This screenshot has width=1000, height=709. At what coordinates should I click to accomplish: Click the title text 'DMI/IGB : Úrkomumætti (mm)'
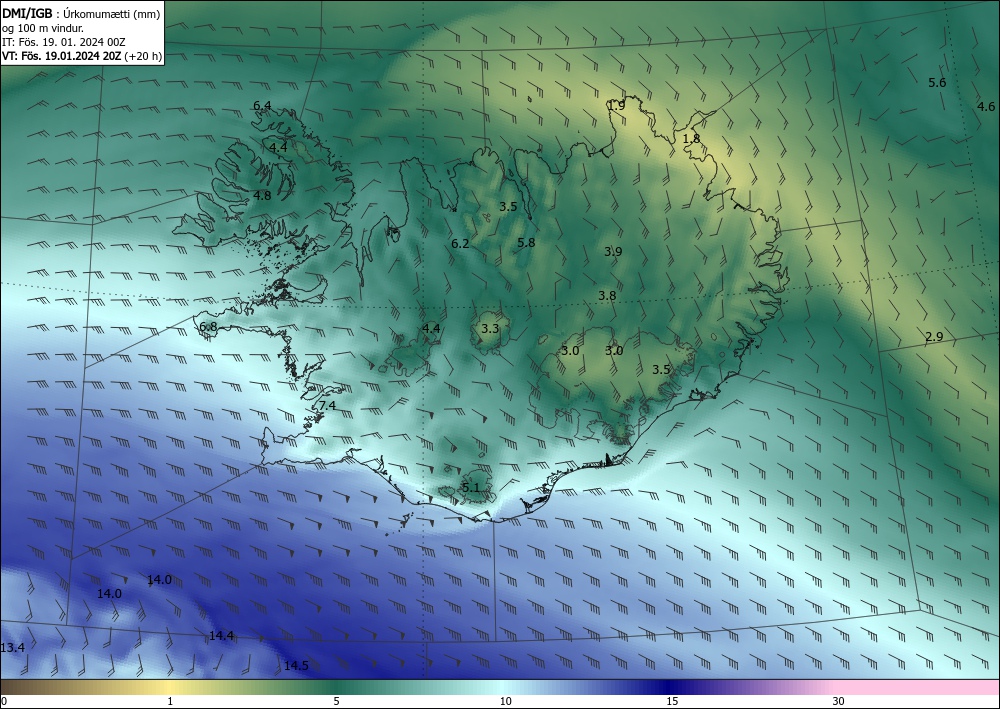(81, 13)
